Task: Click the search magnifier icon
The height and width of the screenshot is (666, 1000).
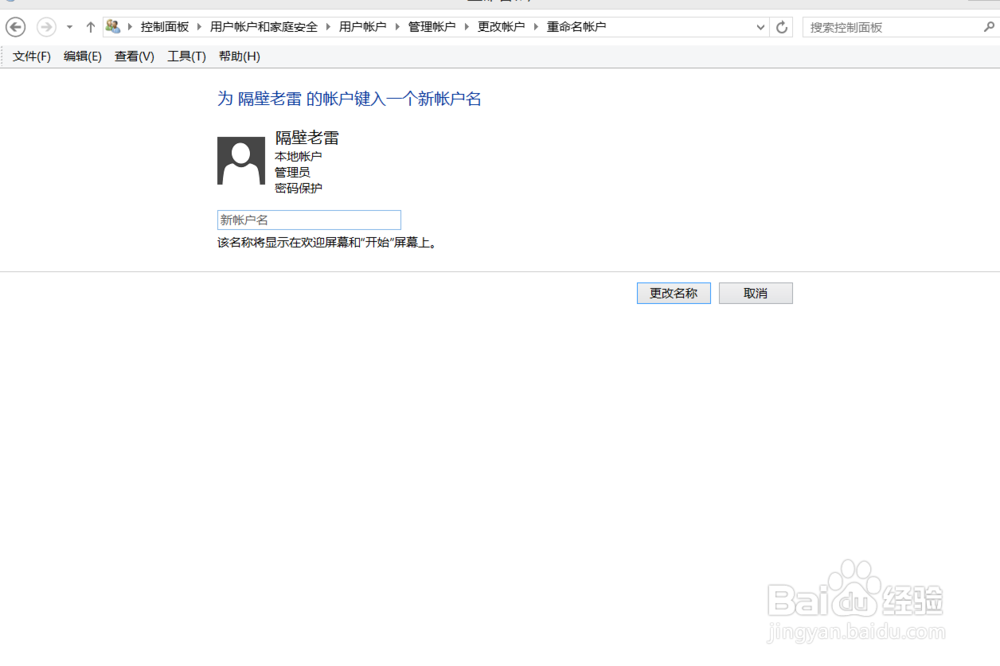Action: pos(988,26)
